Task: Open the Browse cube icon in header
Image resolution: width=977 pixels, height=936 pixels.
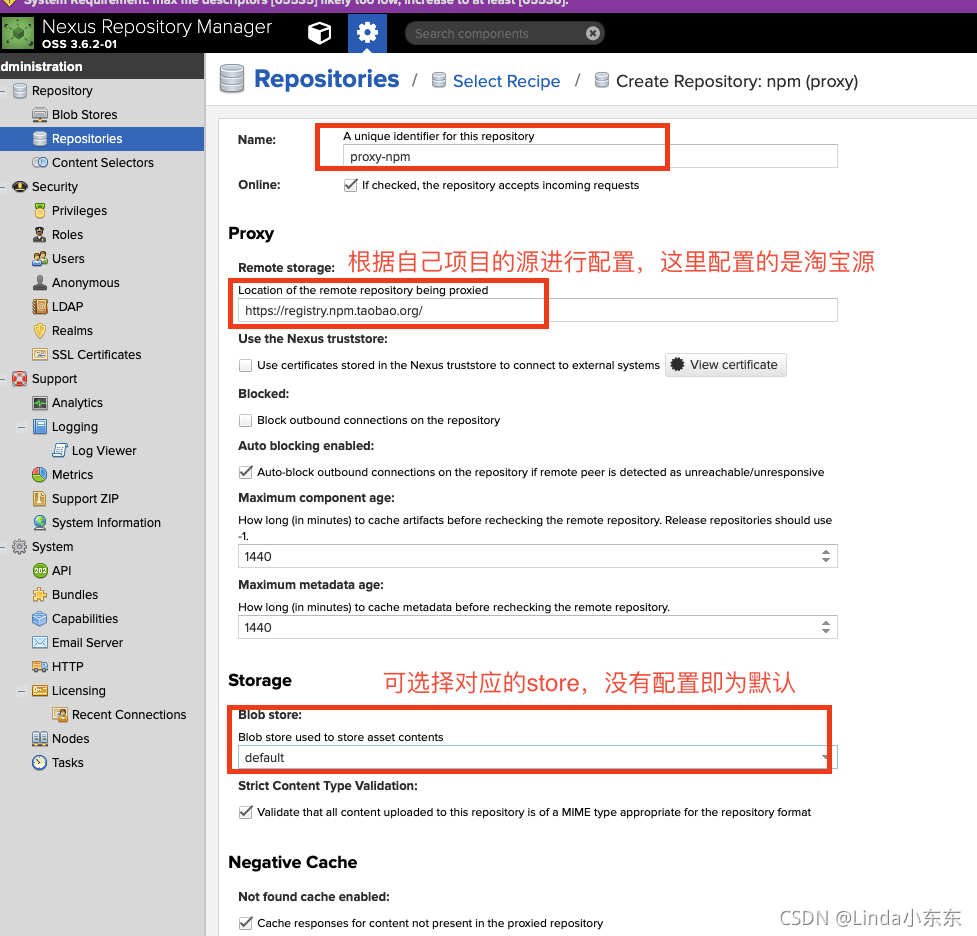Action: [319, 33]
